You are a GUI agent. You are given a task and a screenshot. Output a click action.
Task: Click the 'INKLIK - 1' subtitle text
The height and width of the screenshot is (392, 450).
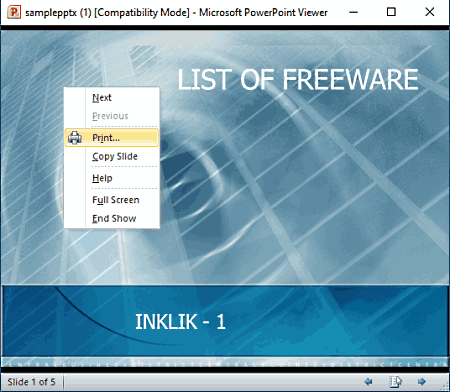[180, 322]
